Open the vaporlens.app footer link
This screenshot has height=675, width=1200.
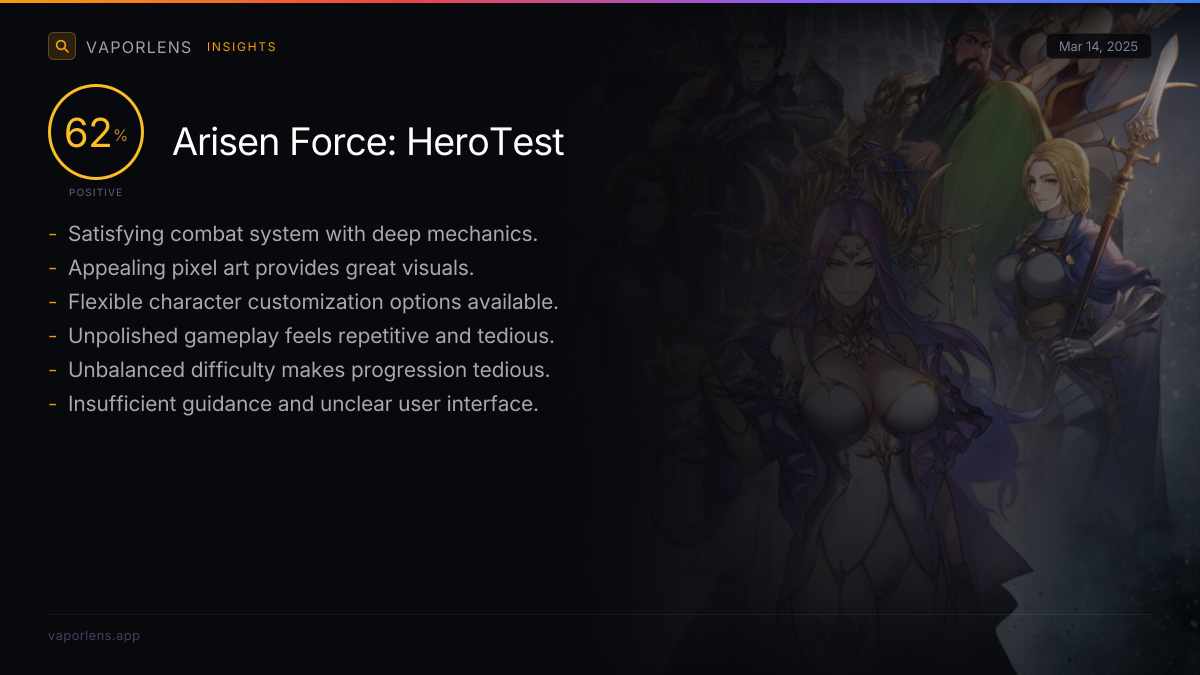[x=94, y=636]
